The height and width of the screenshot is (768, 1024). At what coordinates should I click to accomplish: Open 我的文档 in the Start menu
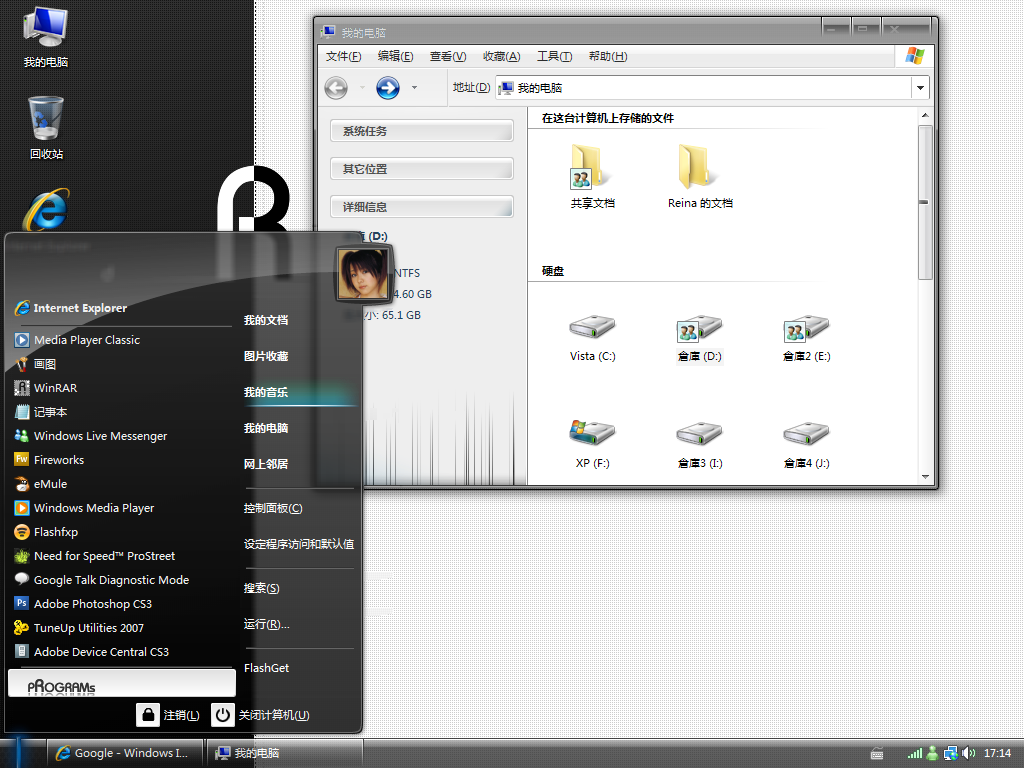pos(266,320)
